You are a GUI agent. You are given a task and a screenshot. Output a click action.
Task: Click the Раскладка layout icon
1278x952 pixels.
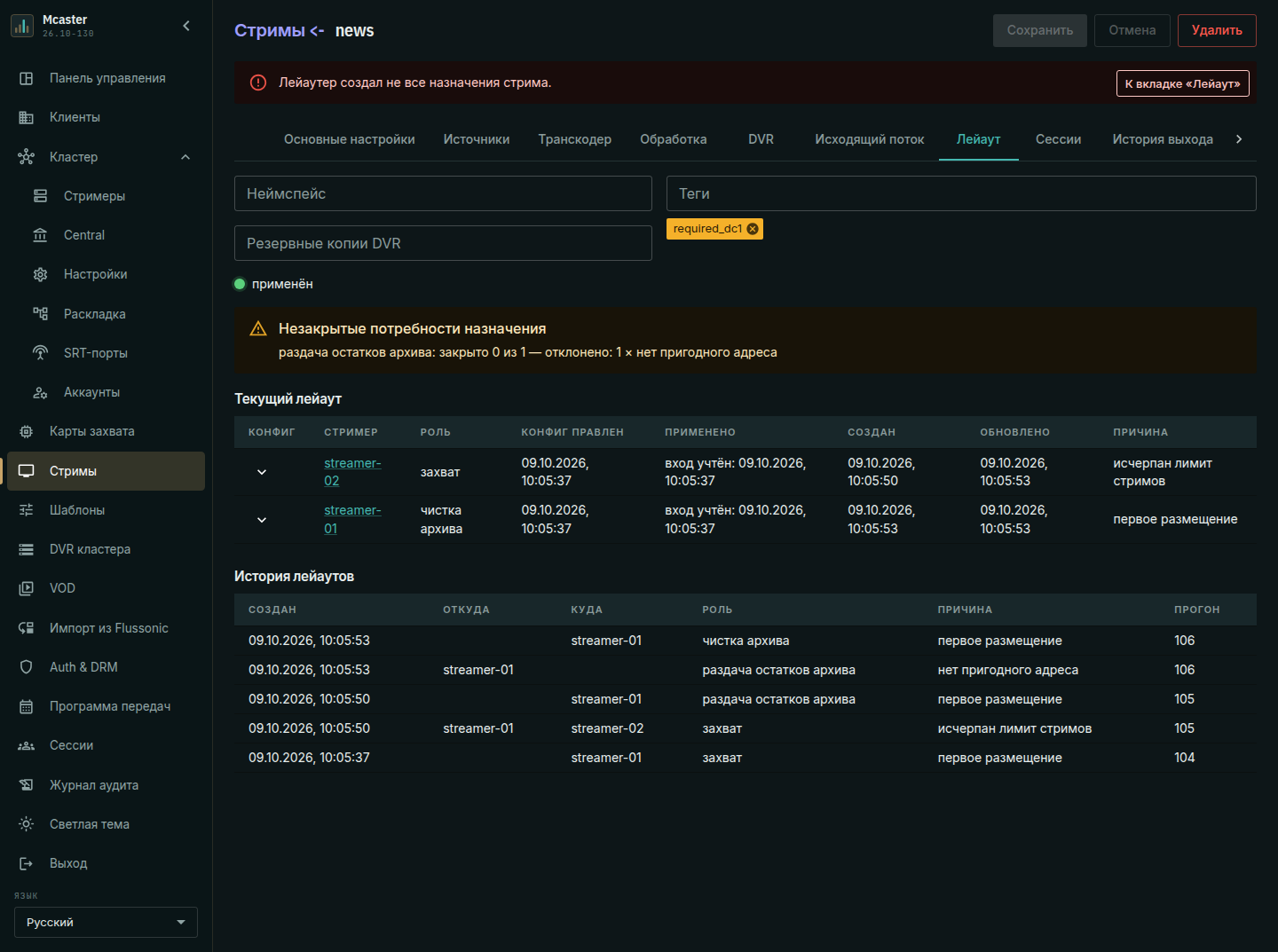tap(41, 314)
